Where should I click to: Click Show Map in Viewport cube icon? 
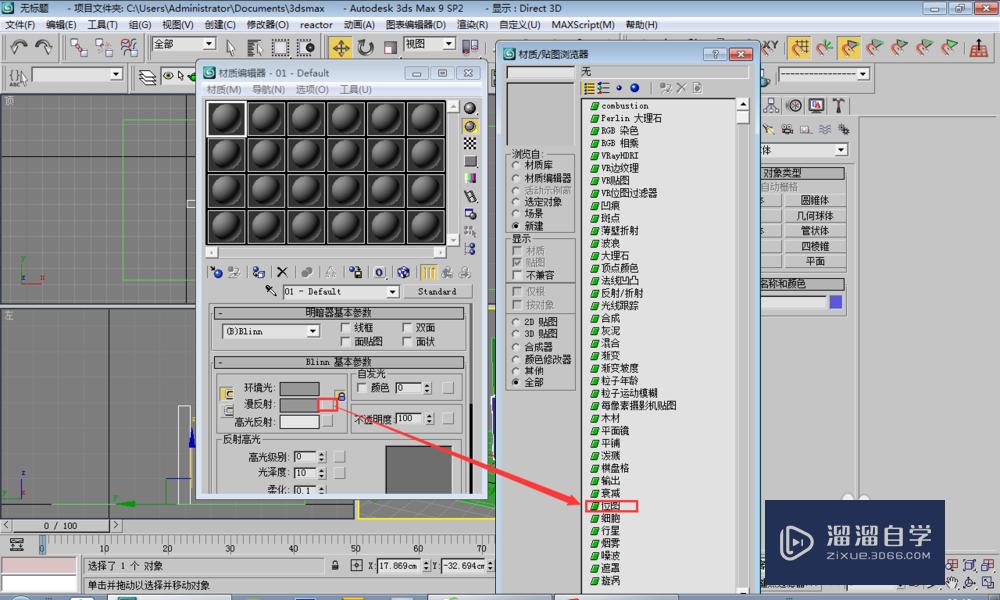point(403,273)
